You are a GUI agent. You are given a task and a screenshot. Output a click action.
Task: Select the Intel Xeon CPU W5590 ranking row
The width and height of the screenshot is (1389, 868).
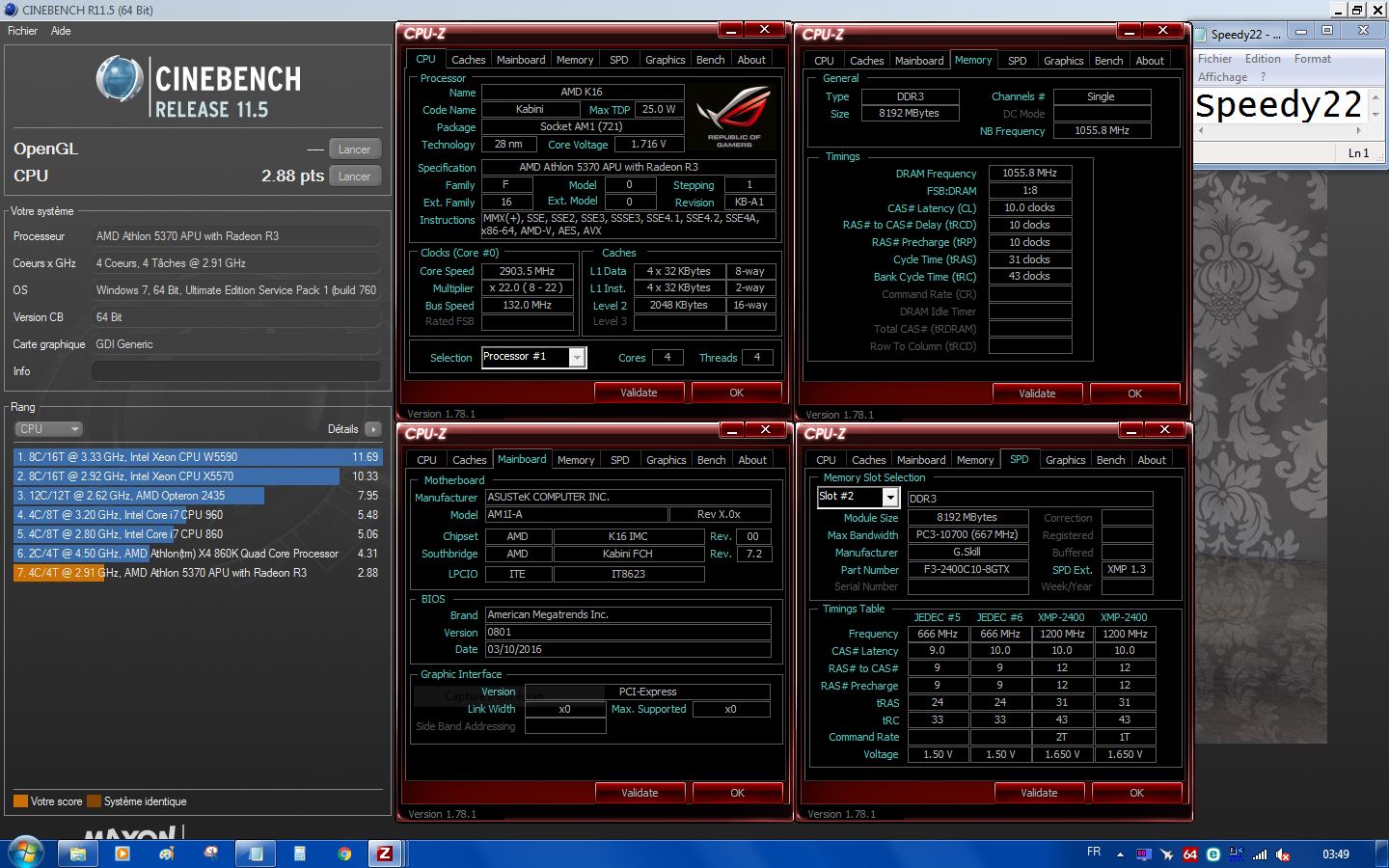pos(197,457)
